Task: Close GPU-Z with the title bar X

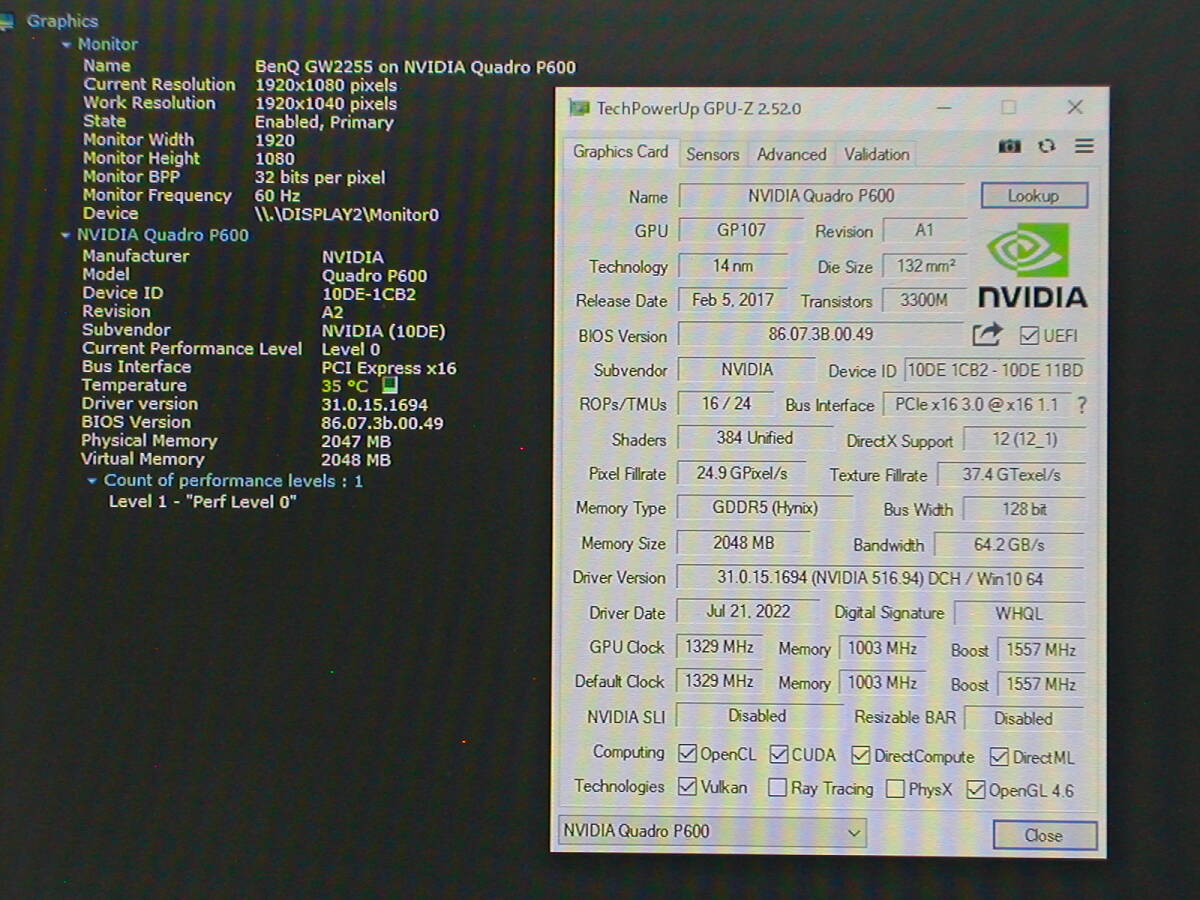Action: [x=1075, y=107]
